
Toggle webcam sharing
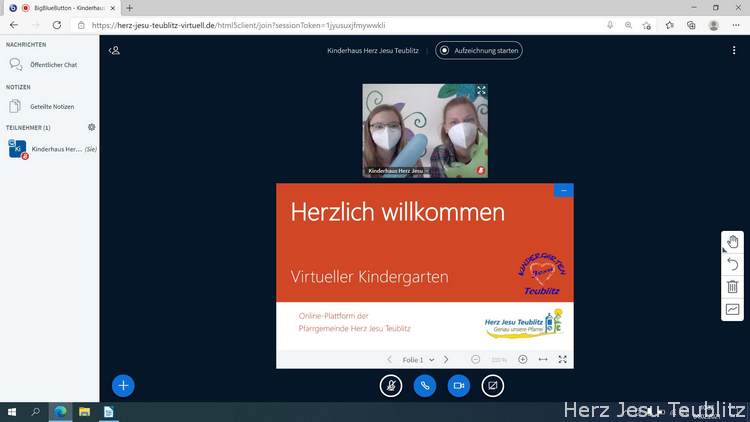pyautogui.click(x=459, y=385)
